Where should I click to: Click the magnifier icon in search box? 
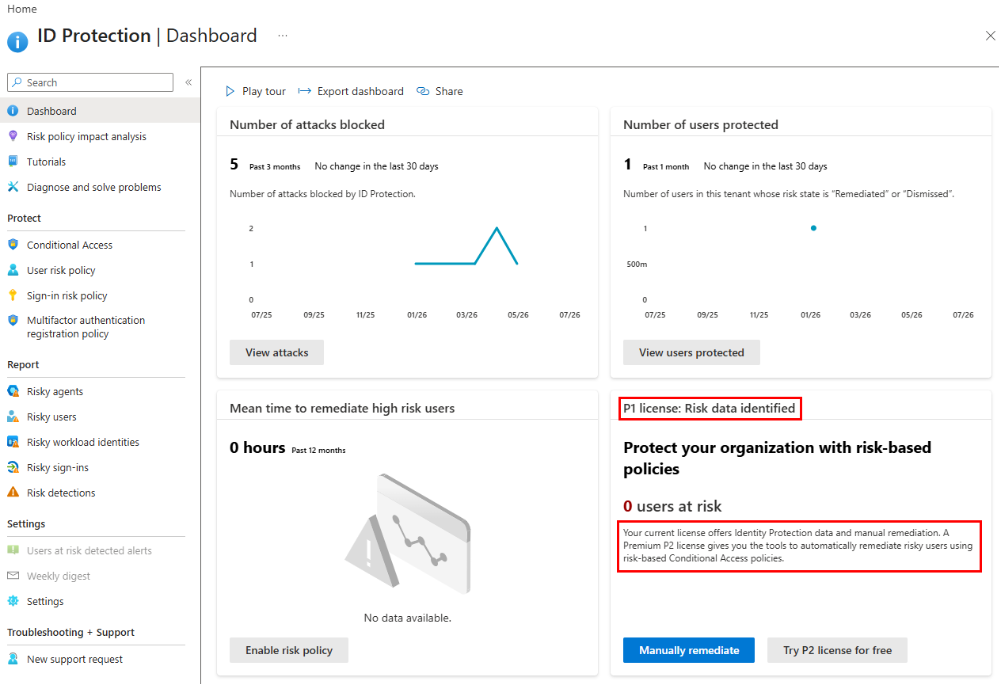17,82
